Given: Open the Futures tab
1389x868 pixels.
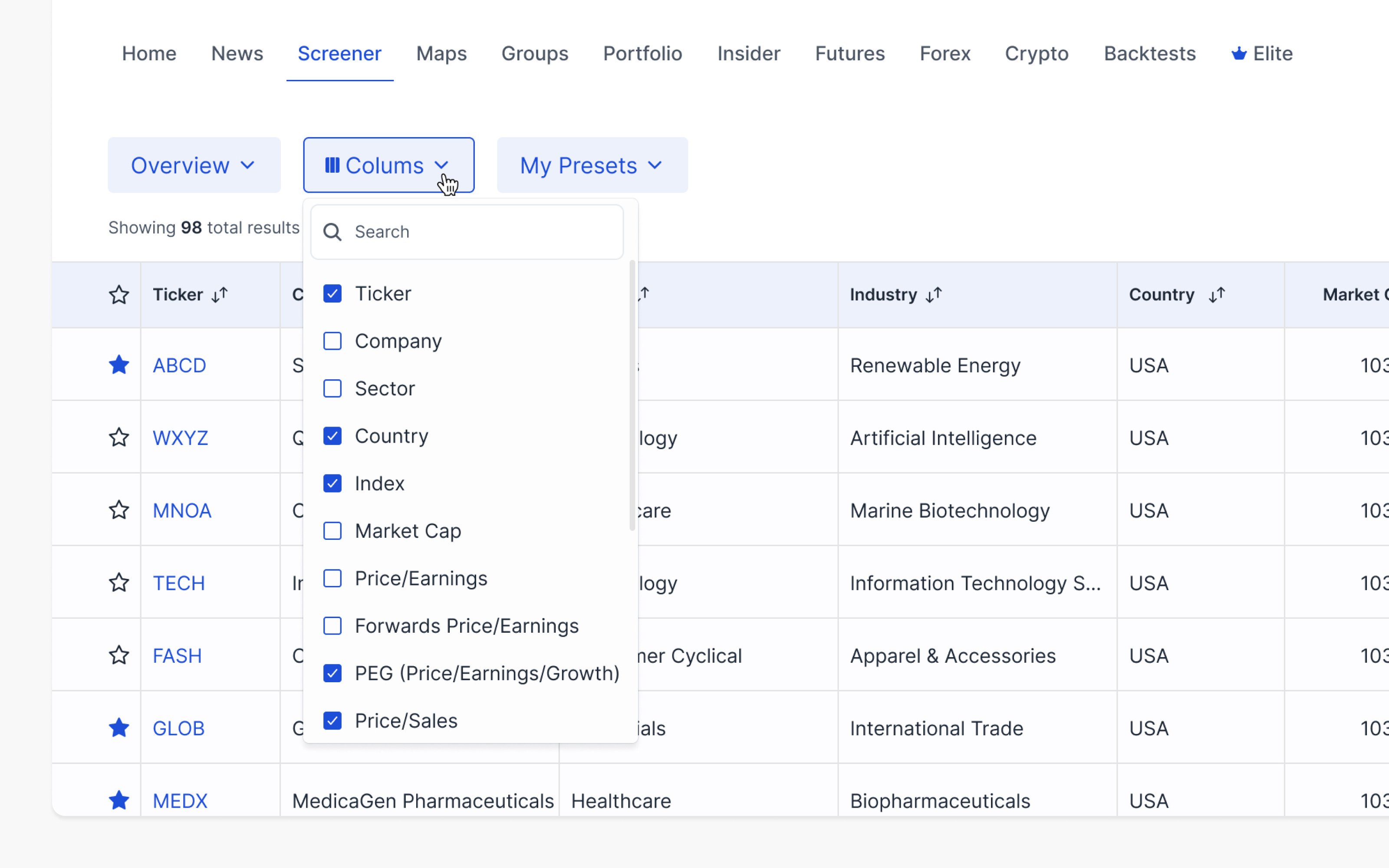Looking at the screenshot, I should 850,53.
